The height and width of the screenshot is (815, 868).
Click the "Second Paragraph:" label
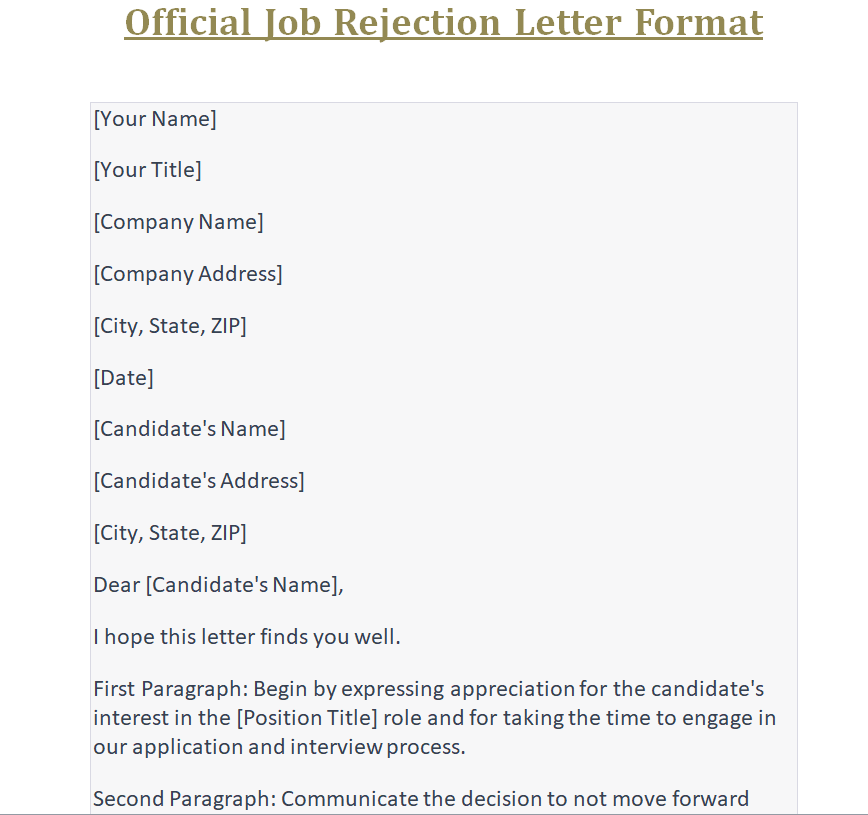click(x=184, y=799)
